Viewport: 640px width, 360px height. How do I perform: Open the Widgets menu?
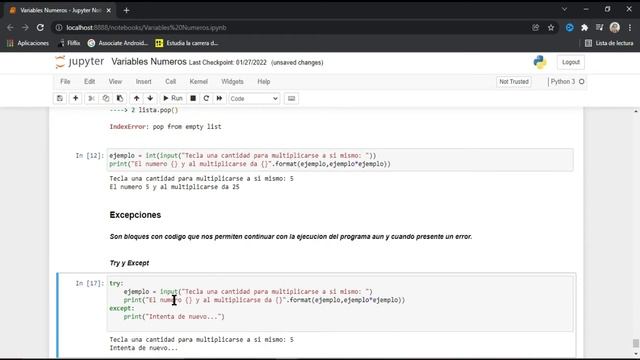232,82
